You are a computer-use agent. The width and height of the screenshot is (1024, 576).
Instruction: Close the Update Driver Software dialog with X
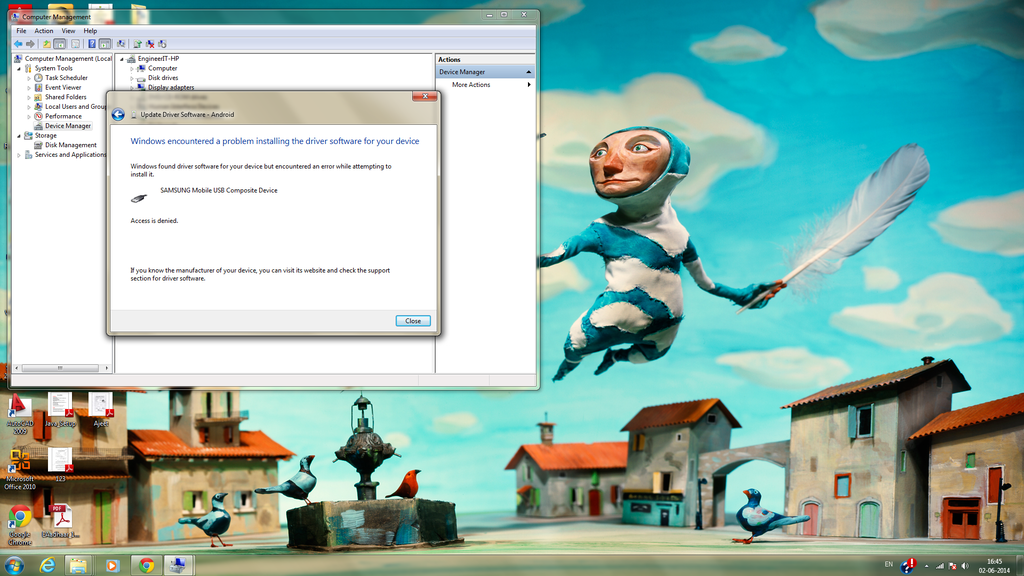tap(424, 96)
